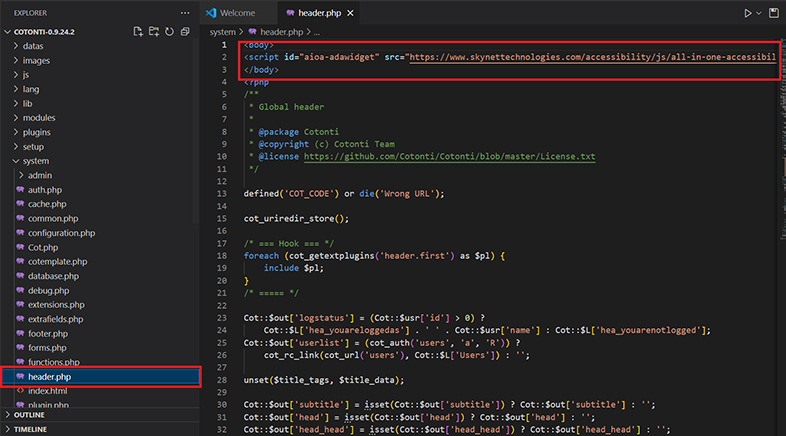The height and width of the screenshot is (436, 786).
Task: Click the New Folder icon in Explorer
Action: pyautogui.click(x=154, y=32)
